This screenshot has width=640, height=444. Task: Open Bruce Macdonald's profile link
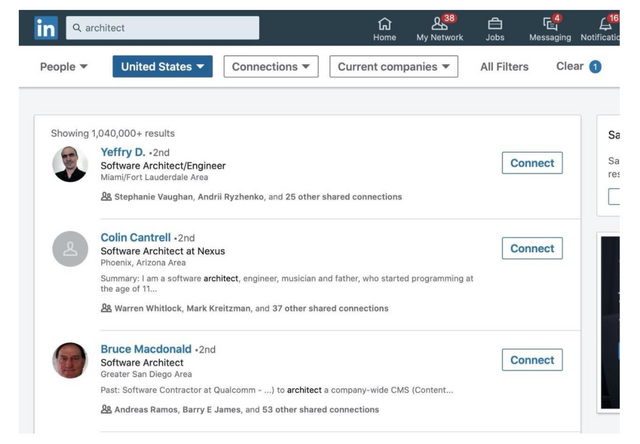(145, 349)
